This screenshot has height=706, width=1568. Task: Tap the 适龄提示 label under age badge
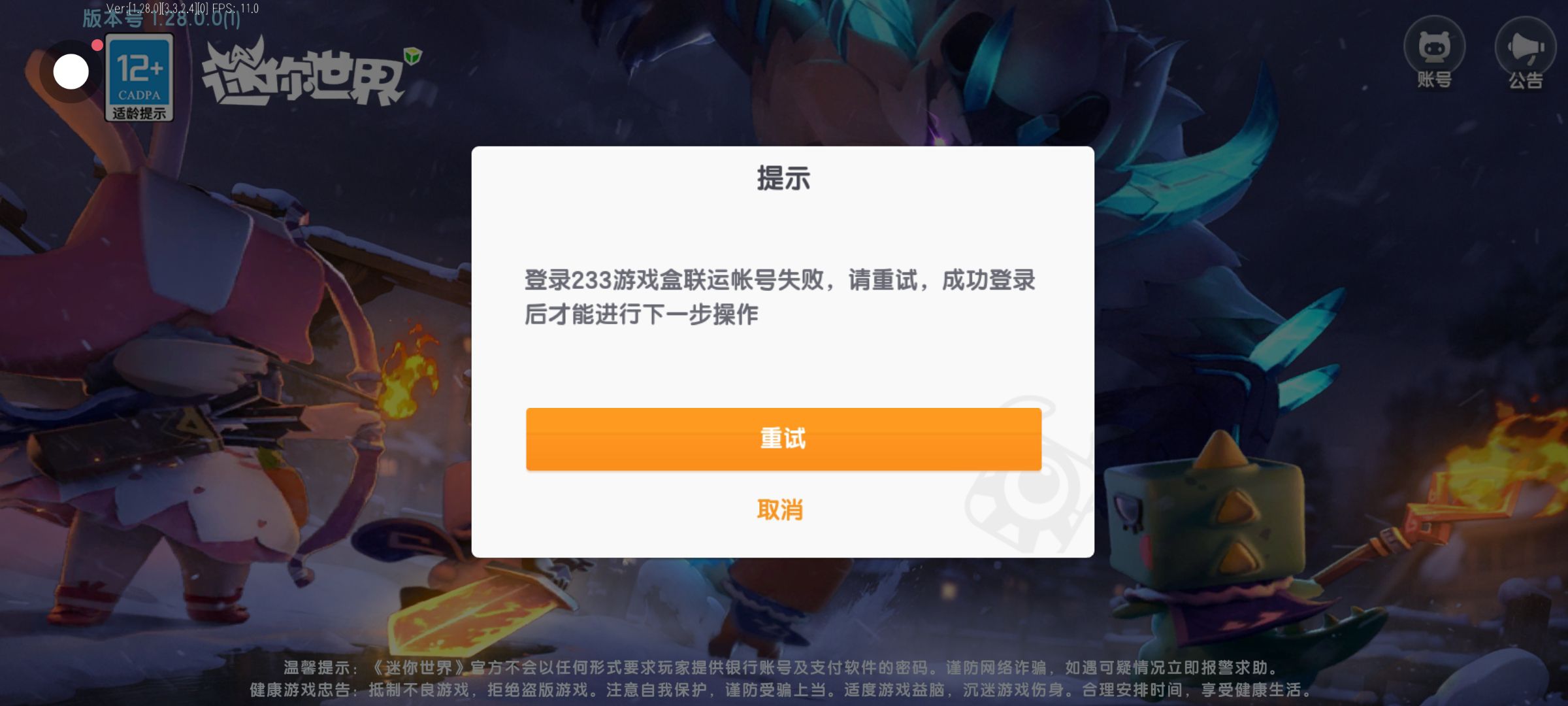139,113
